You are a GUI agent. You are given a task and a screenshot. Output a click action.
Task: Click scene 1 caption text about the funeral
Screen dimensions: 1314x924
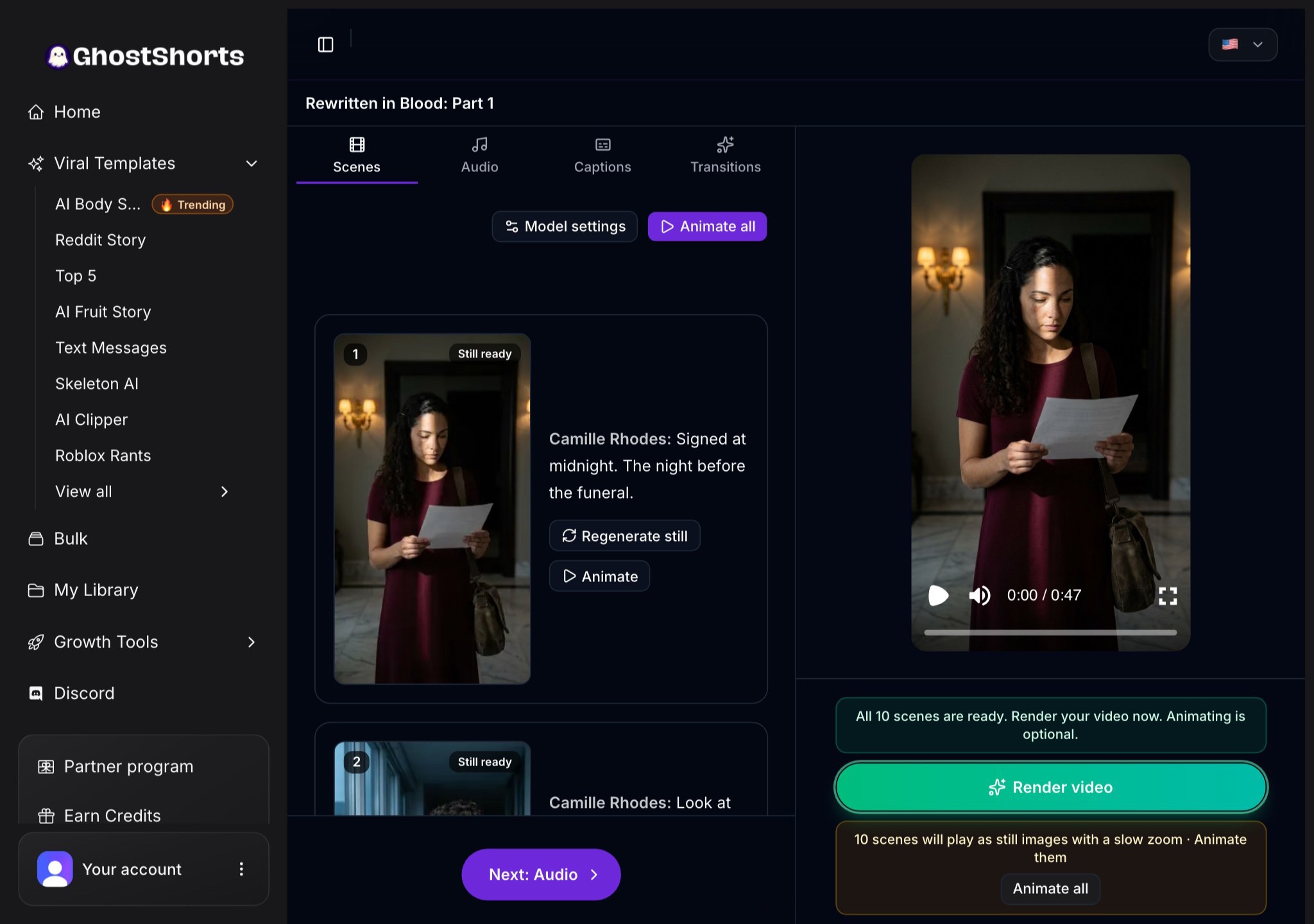[x=647, y=466]
